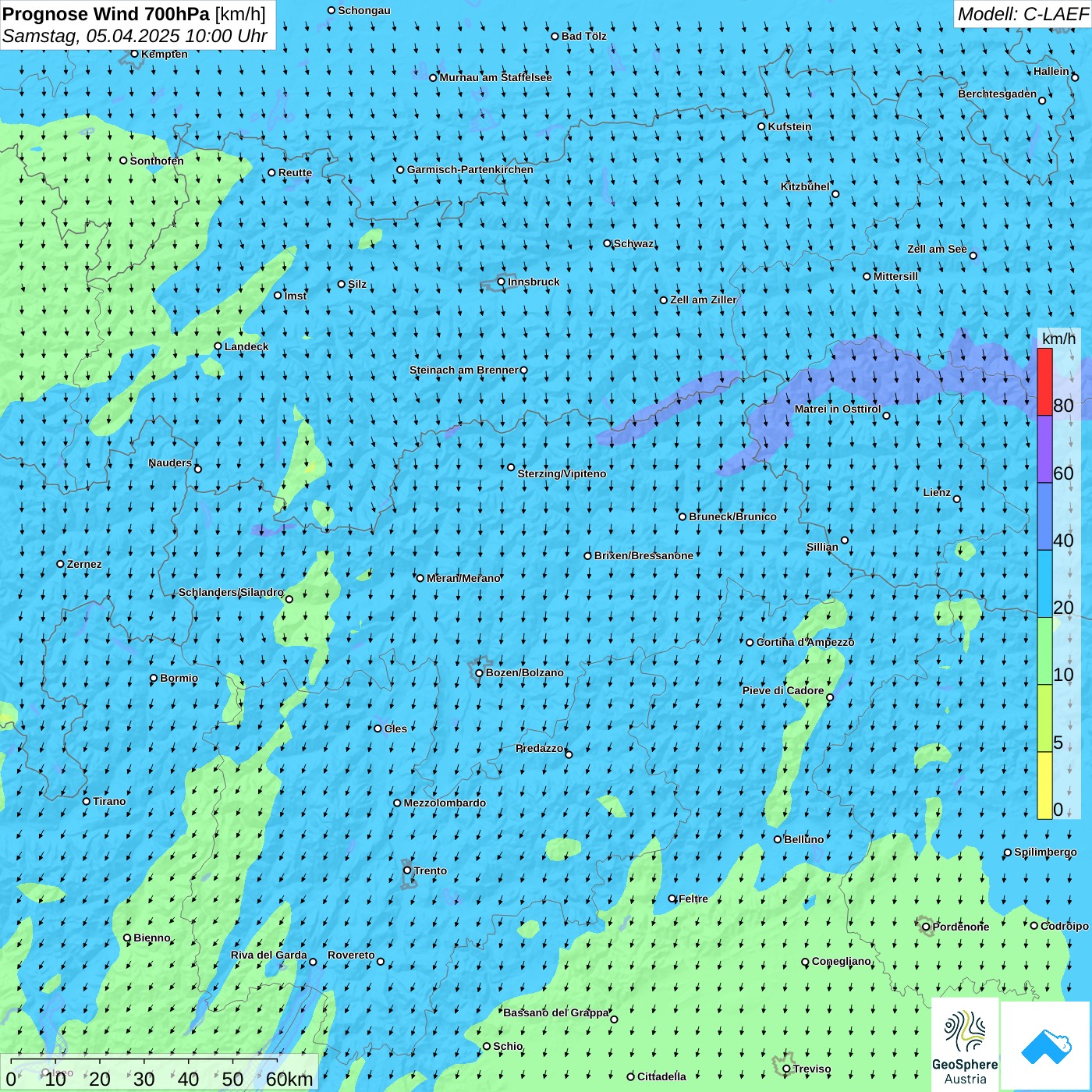Image resolution: width=1092 pixels, height=1092 pixels.
Task: Click the Lienz location dot
Action: [x=957, y=499]
